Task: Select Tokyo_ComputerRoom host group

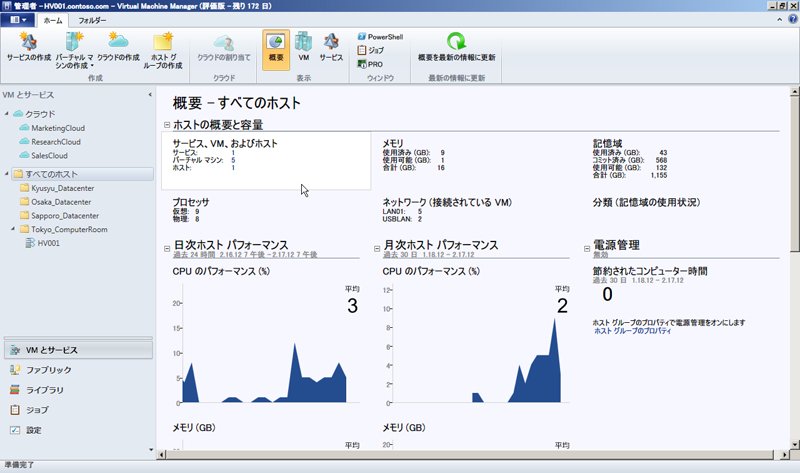Action: [x=64, y=230]
